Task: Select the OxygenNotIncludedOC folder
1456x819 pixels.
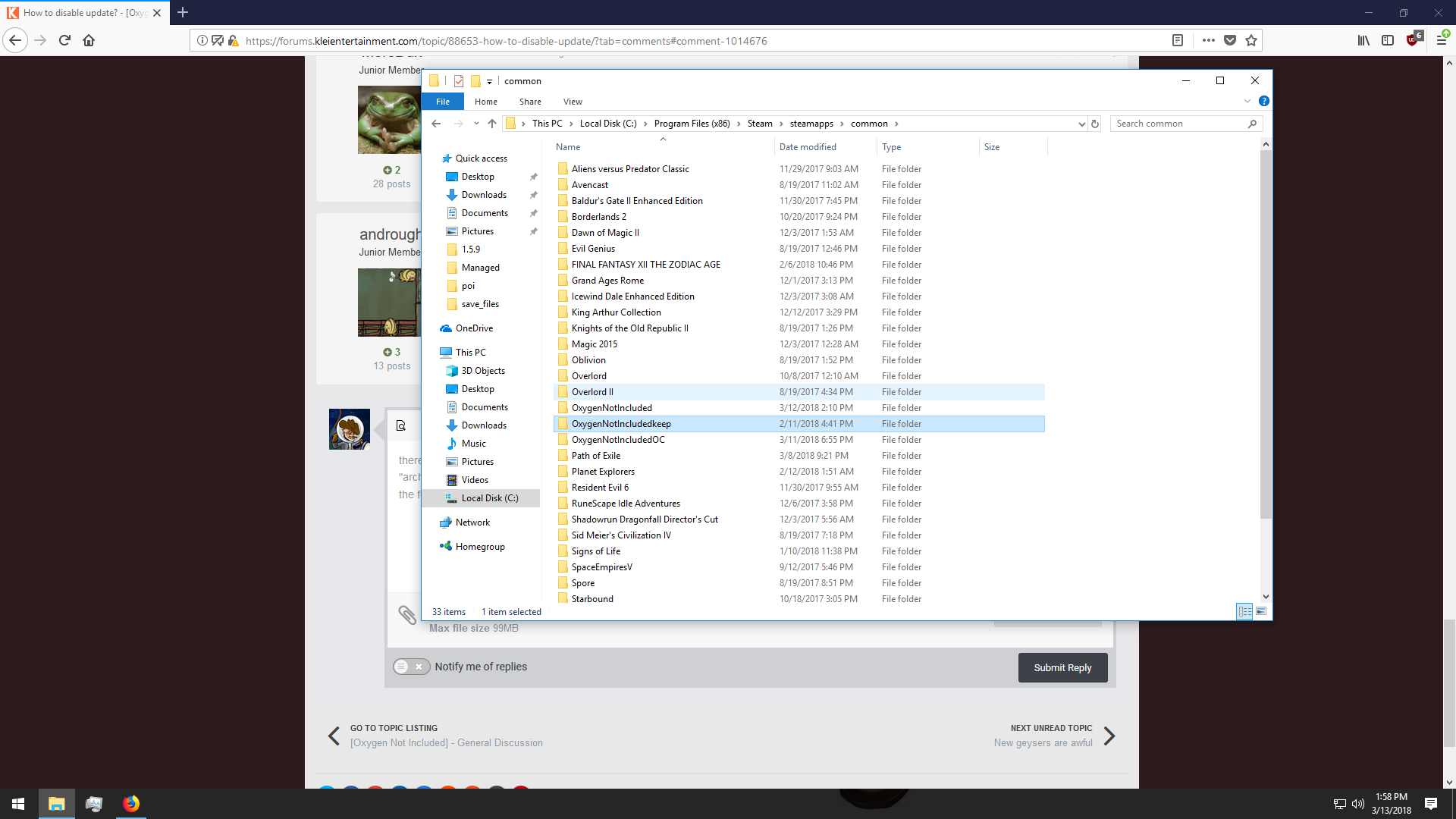Action: pos(618,440)
